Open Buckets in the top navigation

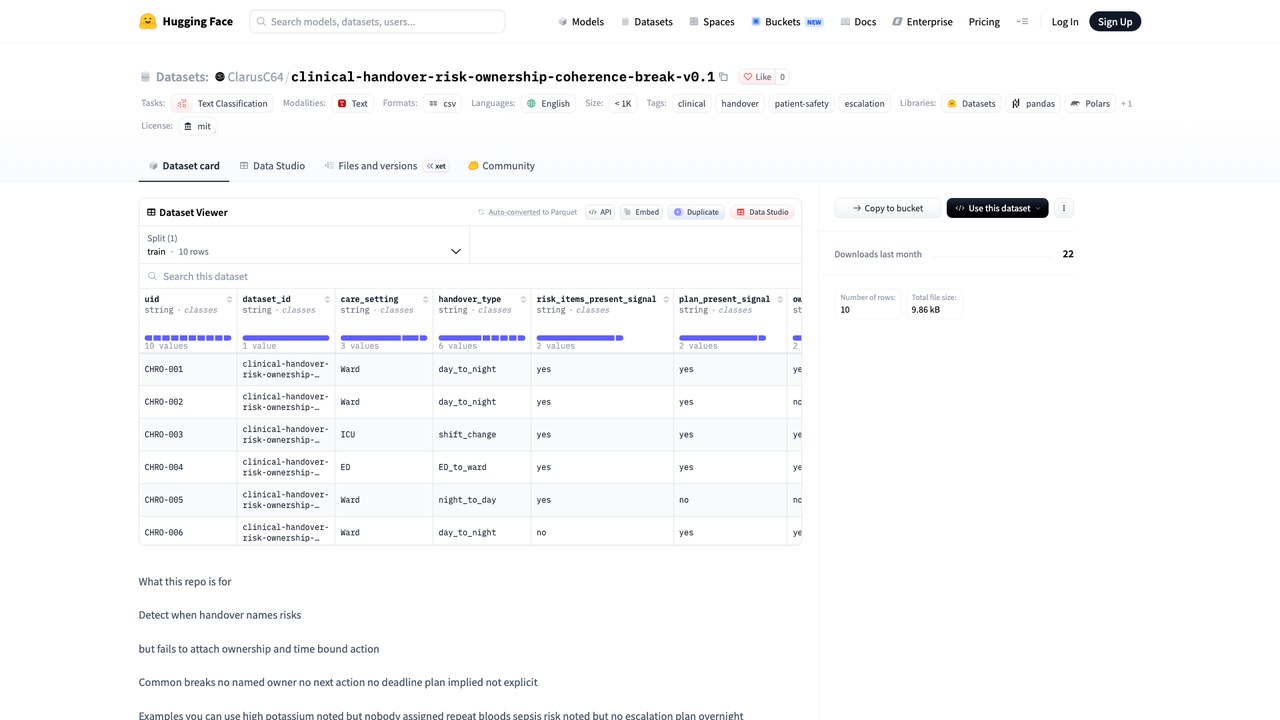tap(787, 21)
